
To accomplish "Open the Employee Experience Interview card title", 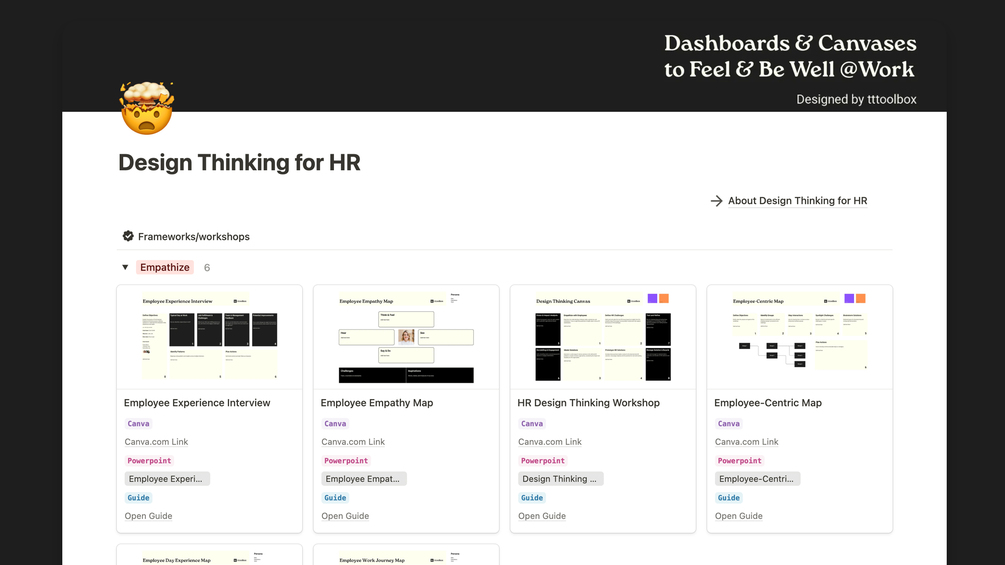I will click(197, 403).
